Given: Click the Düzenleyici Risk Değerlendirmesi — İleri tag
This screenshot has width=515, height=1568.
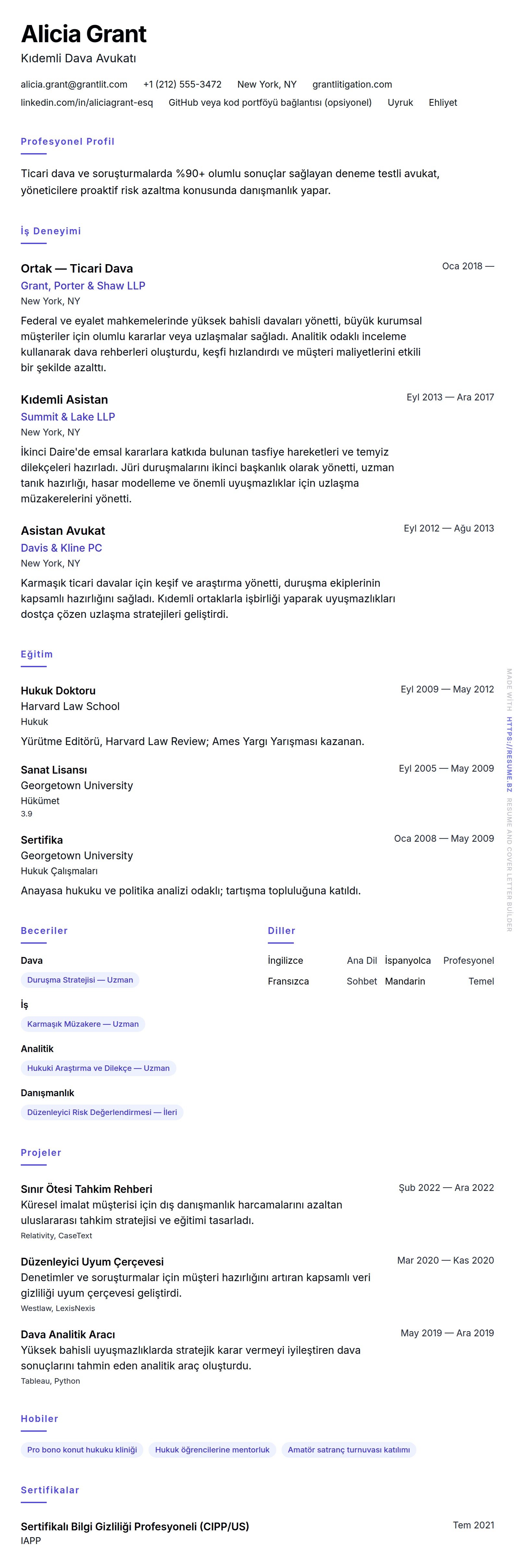Looking at the screenshot, I should pyautogui.click(x=102, y=1112).
